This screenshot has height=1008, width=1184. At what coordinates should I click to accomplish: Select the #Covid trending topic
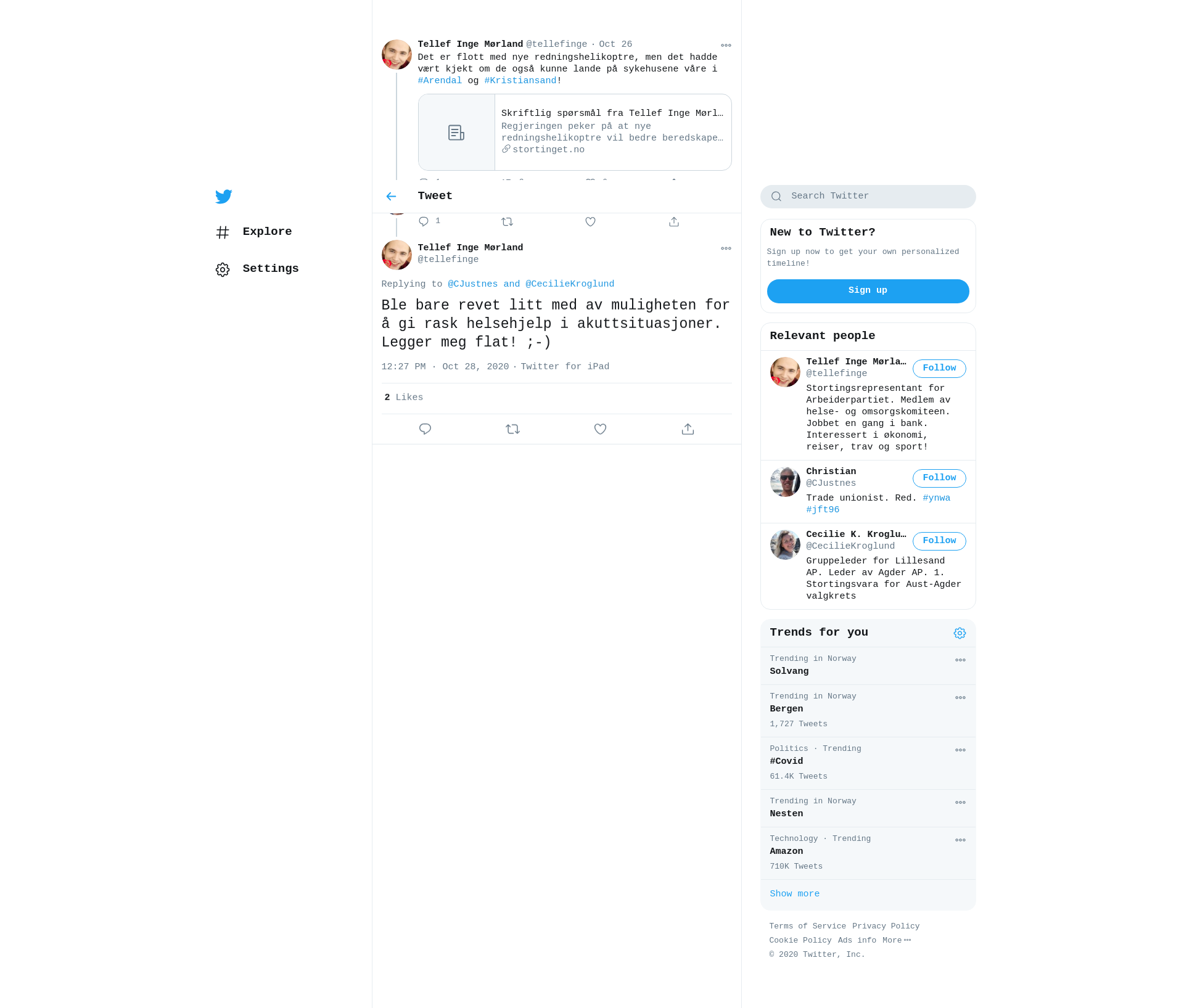click(x=868, y=763)
